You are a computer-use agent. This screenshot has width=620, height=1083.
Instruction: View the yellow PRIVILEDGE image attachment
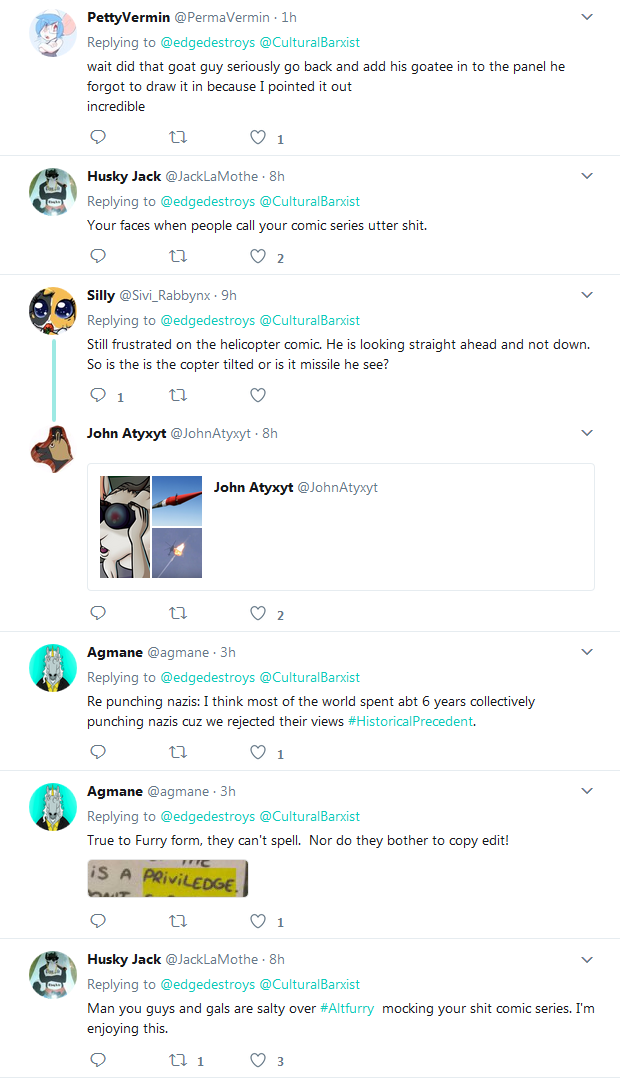[168, 878]
